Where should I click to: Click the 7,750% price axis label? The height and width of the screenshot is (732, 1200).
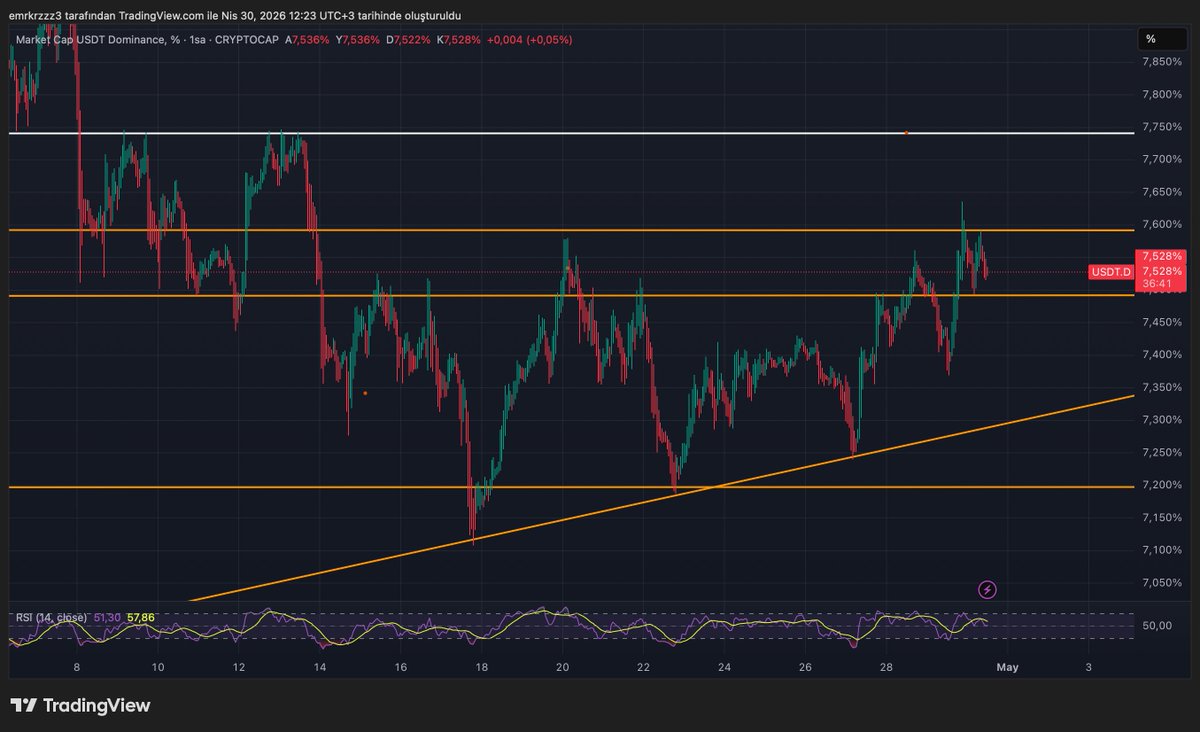click(x=1162, y=127)
